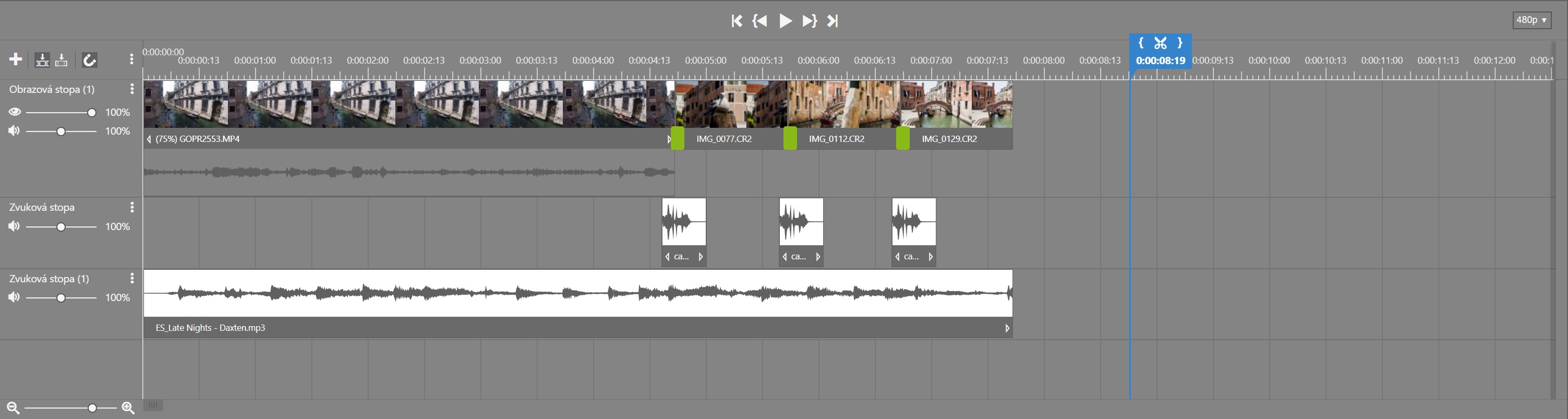This screenshot has width=1568, height=419.
Task: Split clip with playhead scissors icon
Action: 1160,43
